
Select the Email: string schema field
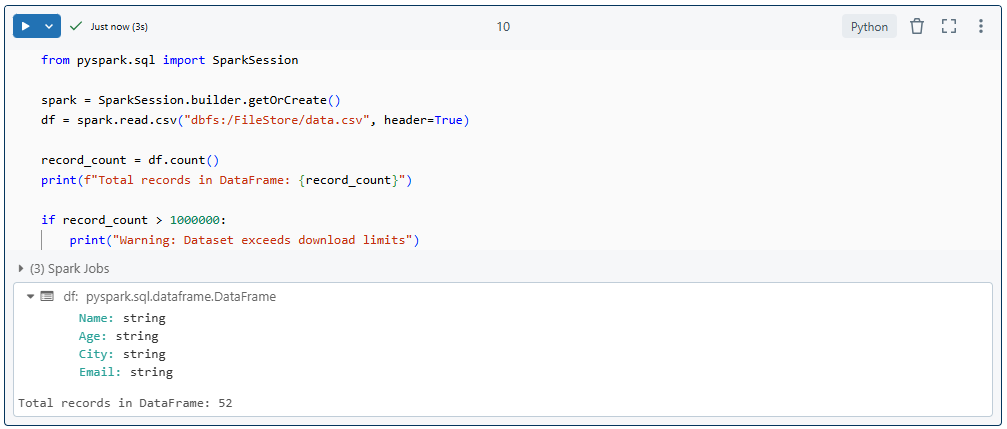click(x=125, y=372)
